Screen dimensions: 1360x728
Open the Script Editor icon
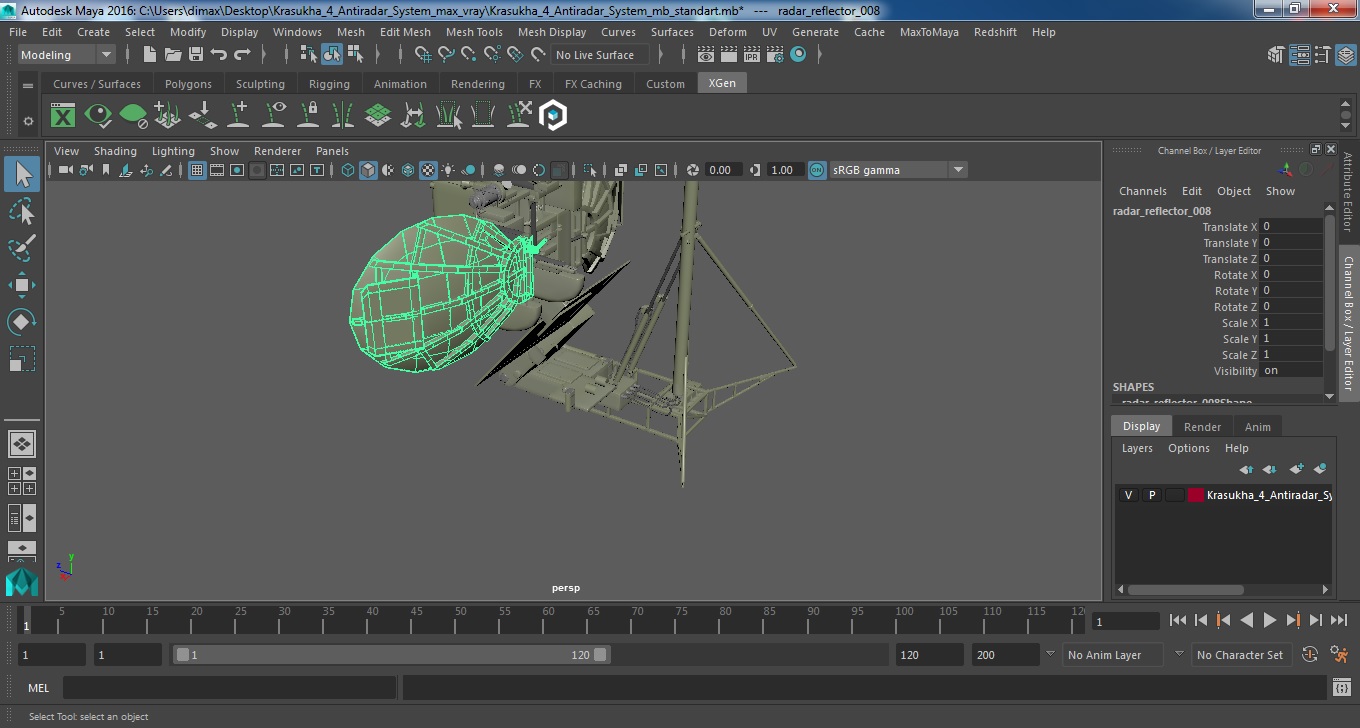click(1342, 688)
